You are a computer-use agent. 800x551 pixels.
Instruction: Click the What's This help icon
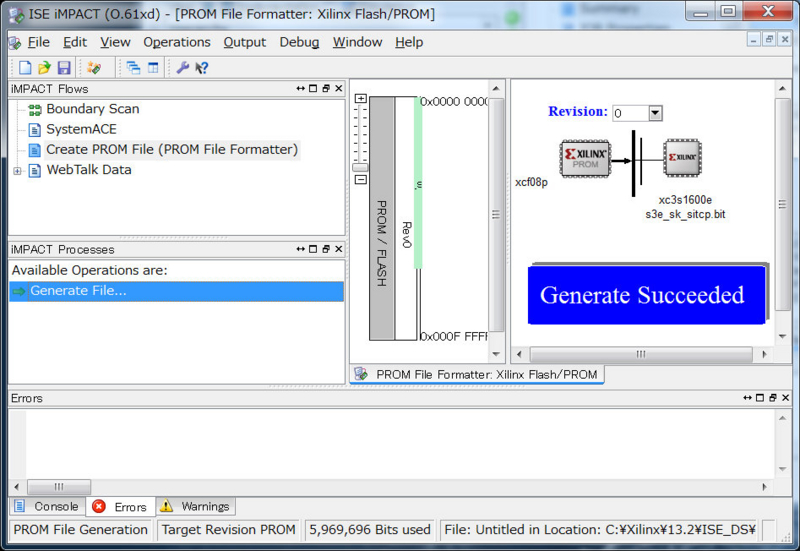click(x=202, y=67)
